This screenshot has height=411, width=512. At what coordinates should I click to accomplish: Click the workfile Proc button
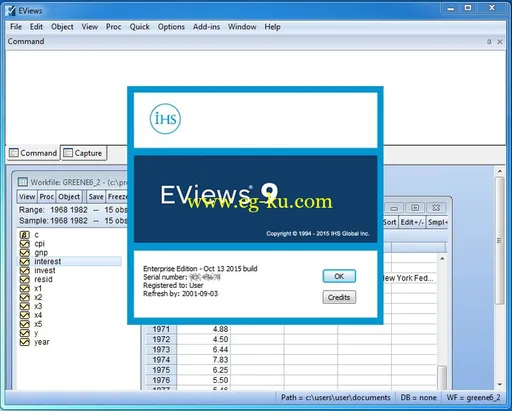click(47, 197)
